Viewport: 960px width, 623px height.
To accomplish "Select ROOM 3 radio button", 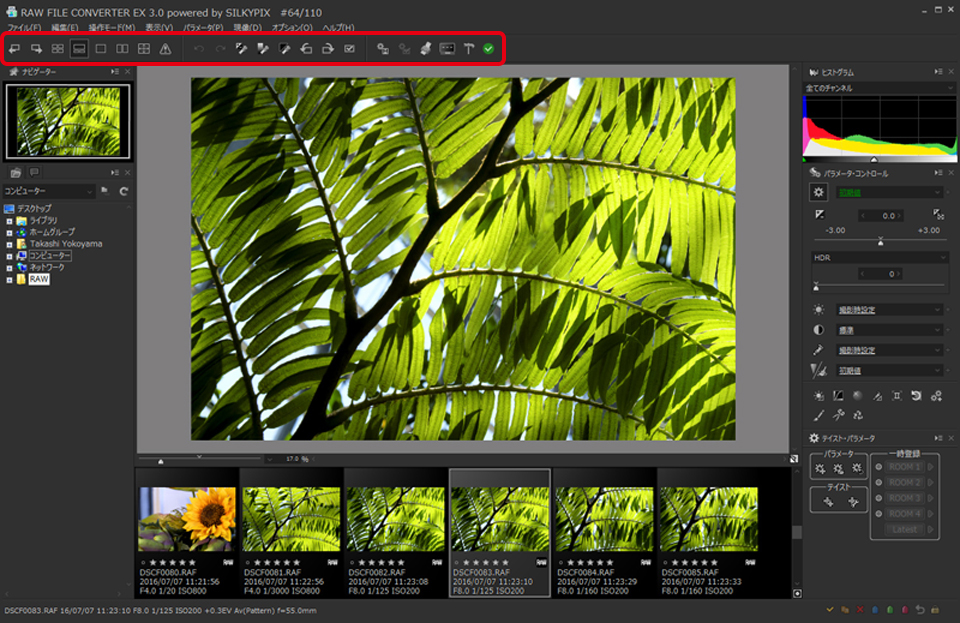I will (x=879, y=498).
